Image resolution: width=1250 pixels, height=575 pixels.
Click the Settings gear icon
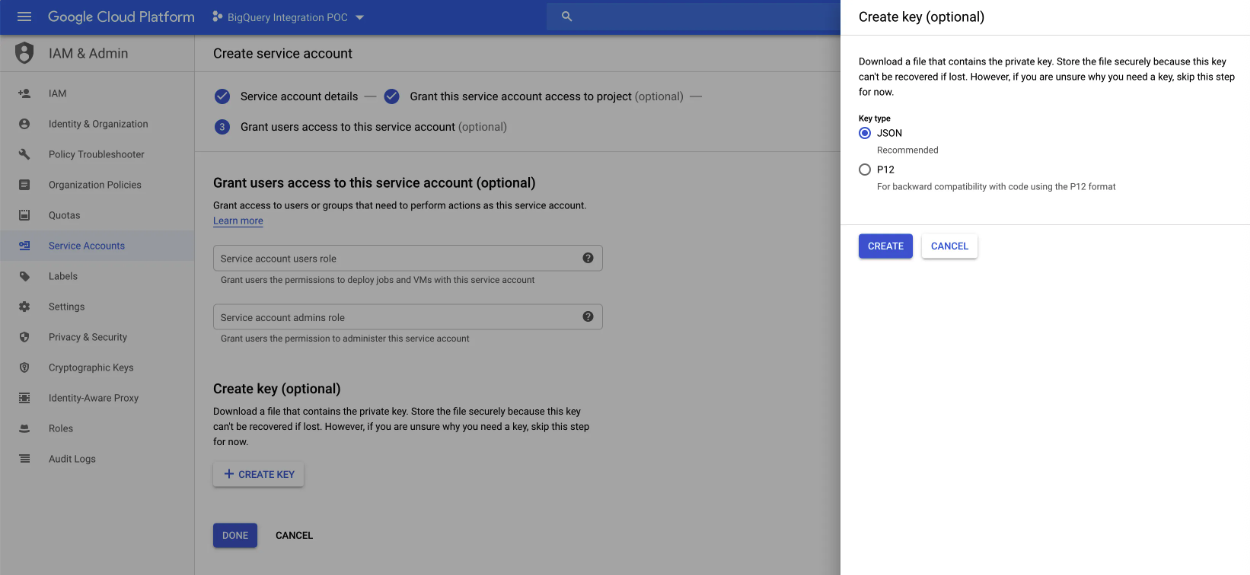(24, 307)
